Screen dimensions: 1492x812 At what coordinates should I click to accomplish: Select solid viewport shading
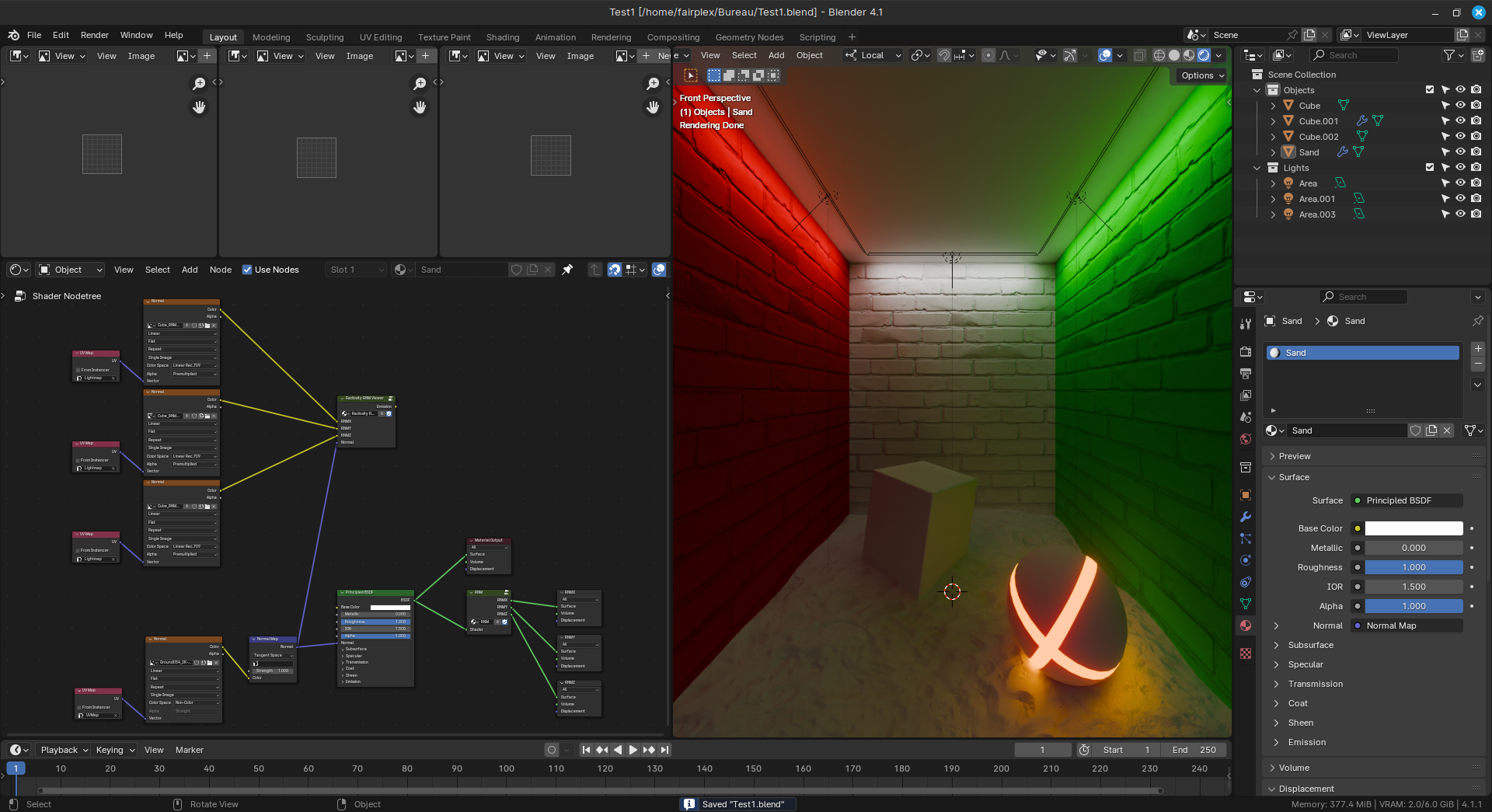[1174, 55]
